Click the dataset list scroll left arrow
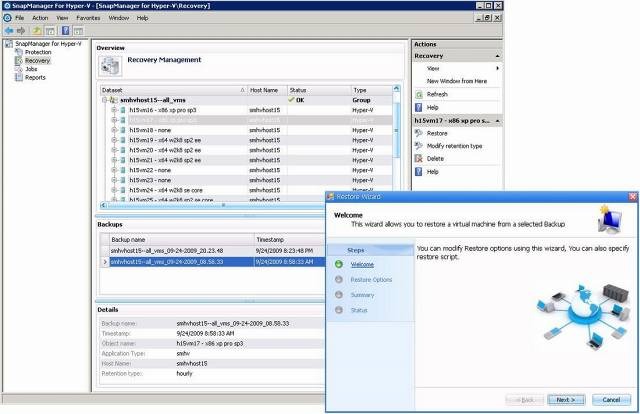The width and height of the screenshot is (640, 414). (103, 205)
